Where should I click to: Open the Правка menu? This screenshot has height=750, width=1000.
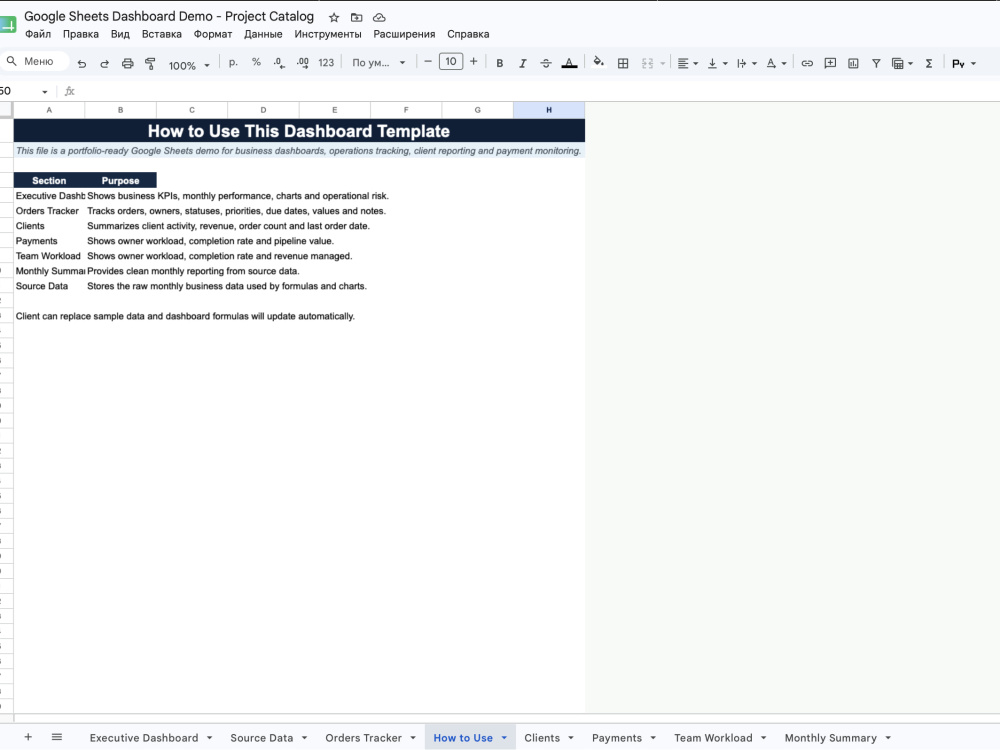click(80, 34)
